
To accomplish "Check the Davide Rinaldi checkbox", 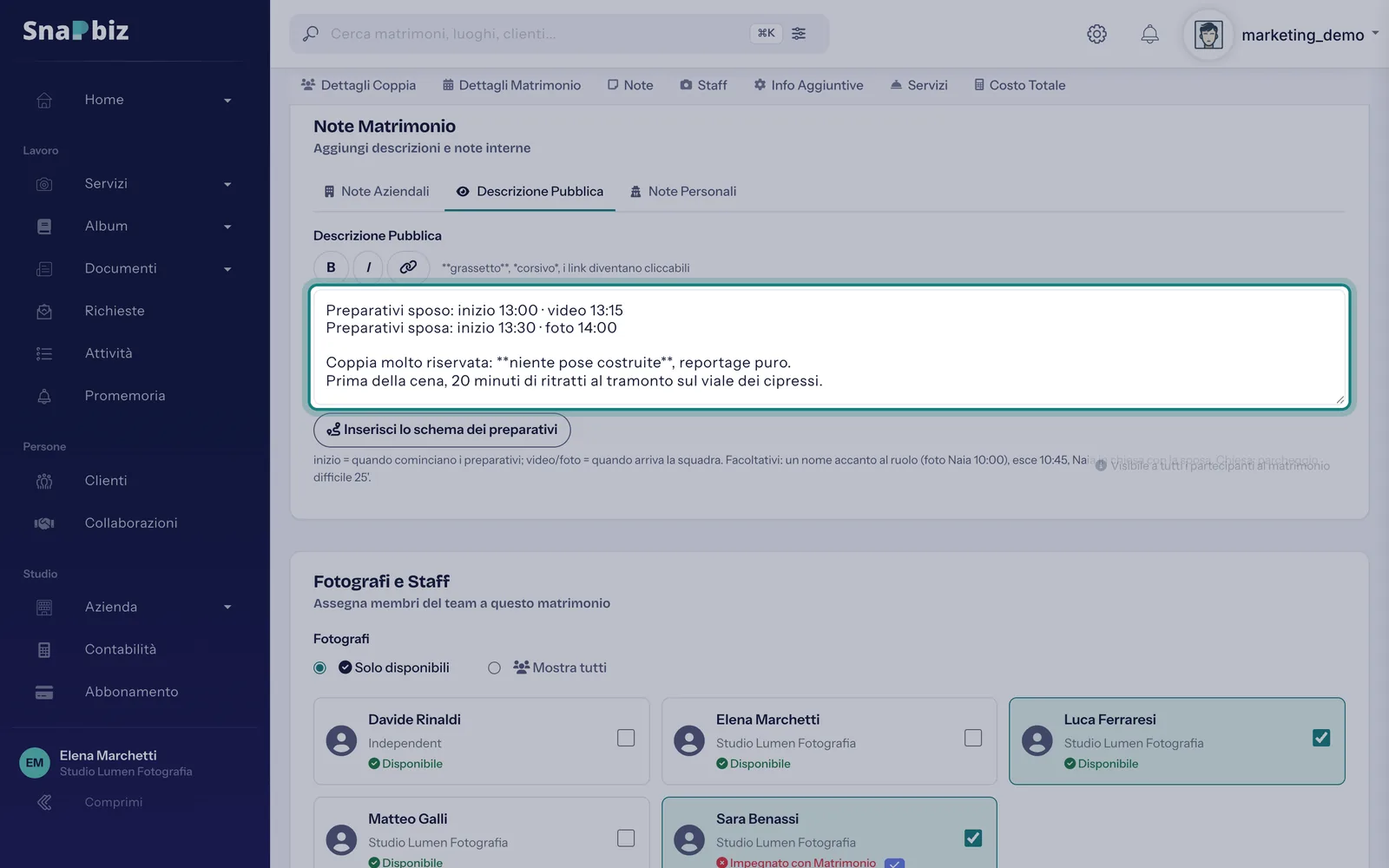I will point(626,738).
